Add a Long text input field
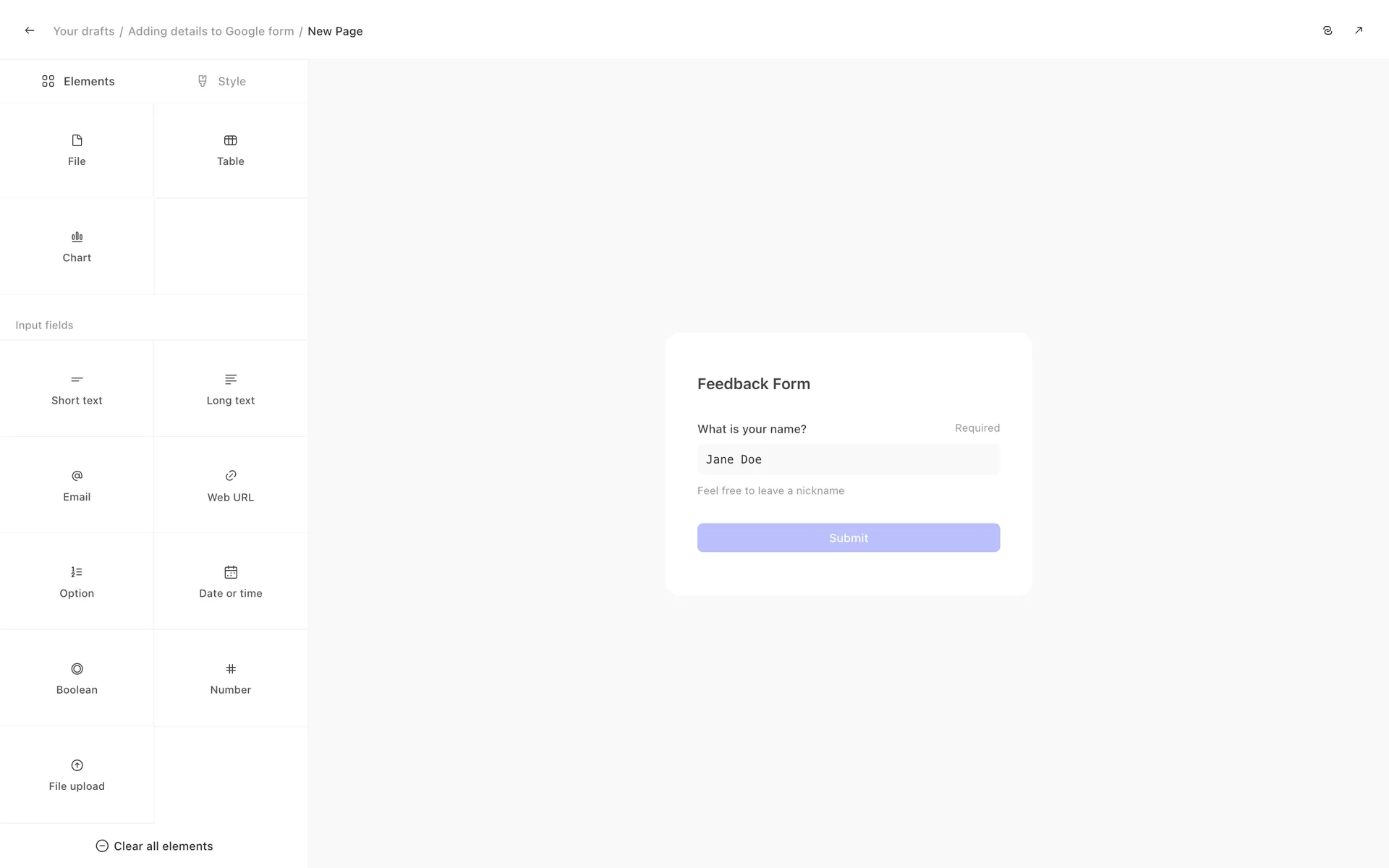The image size is (1389, 868). pos(230,389)
